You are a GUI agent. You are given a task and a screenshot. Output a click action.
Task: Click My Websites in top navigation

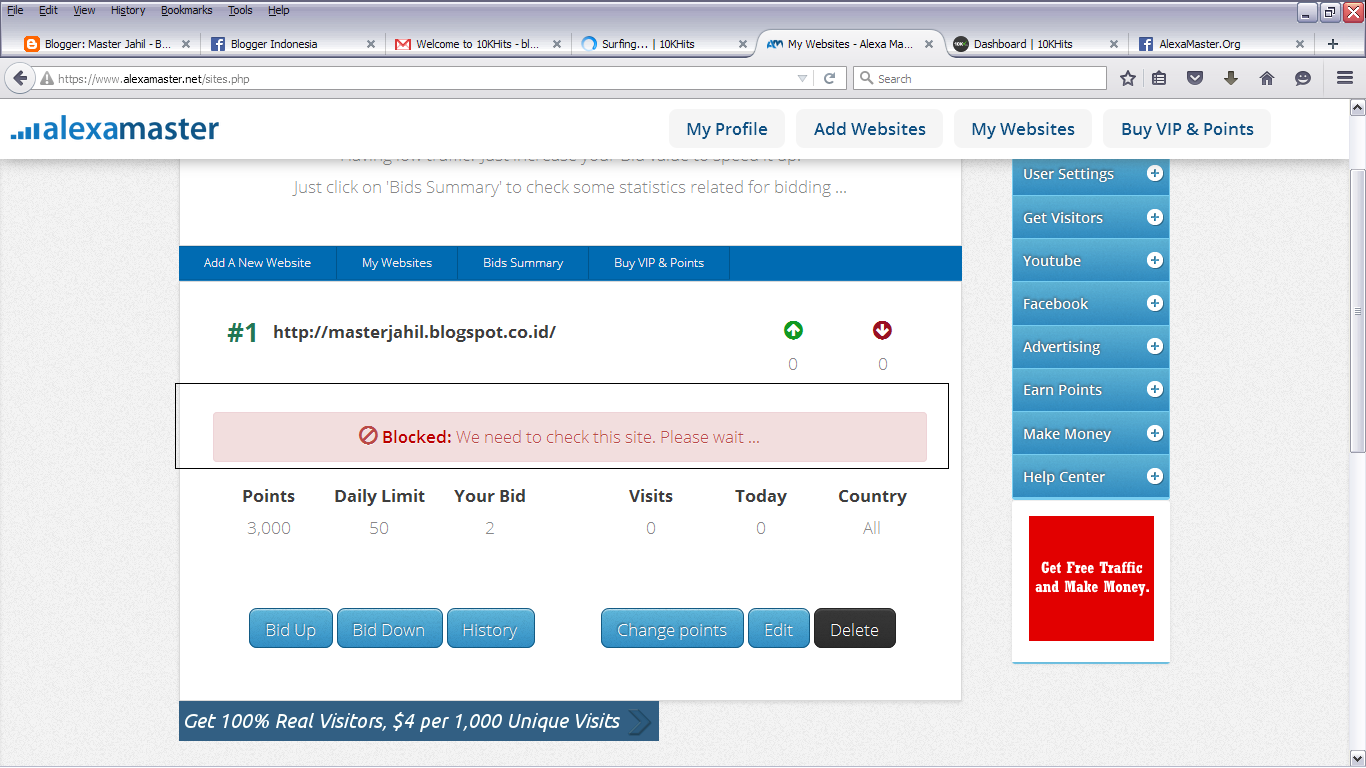[1023, 129]
